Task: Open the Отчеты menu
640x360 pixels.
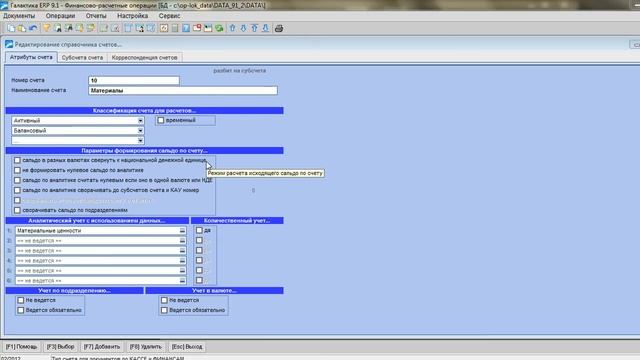Action: [96, 16]
